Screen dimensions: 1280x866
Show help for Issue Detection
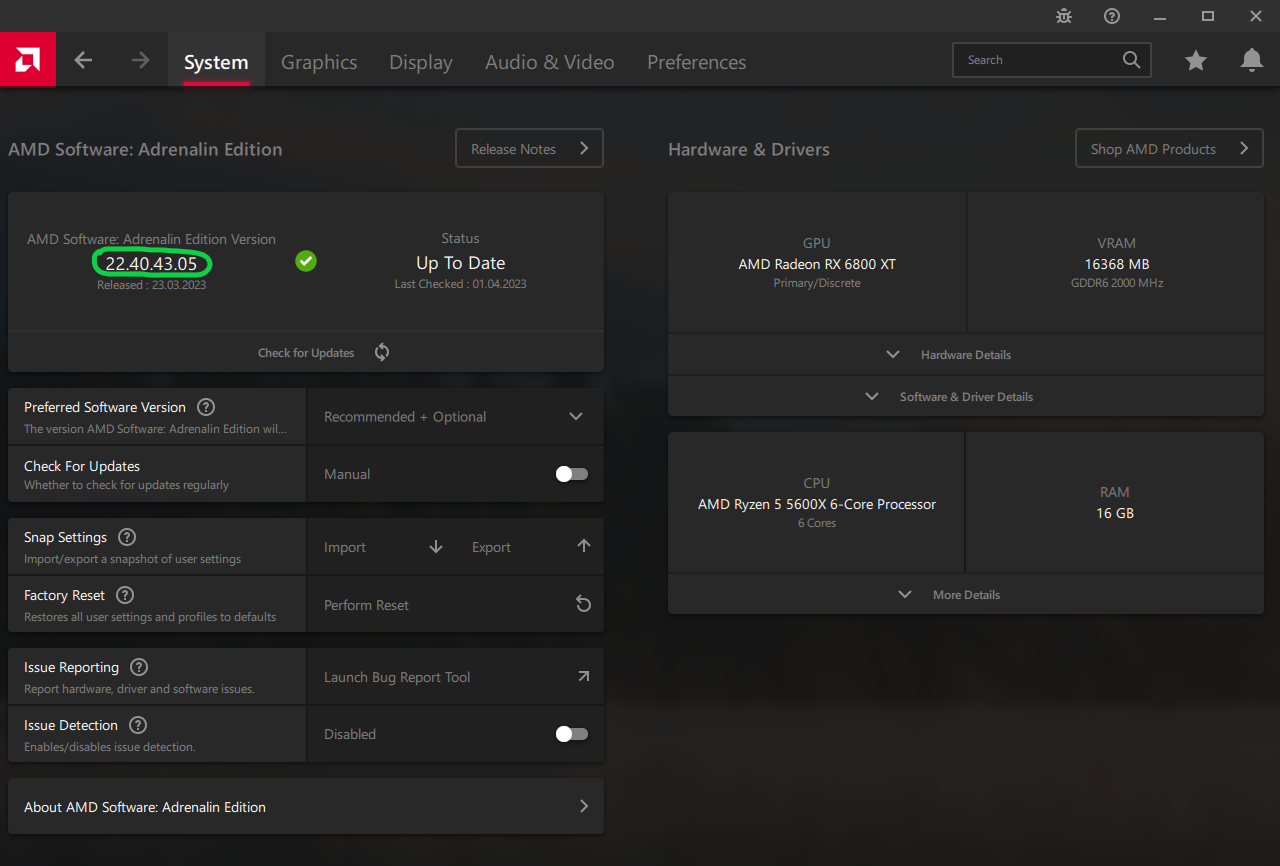(138, 725)
